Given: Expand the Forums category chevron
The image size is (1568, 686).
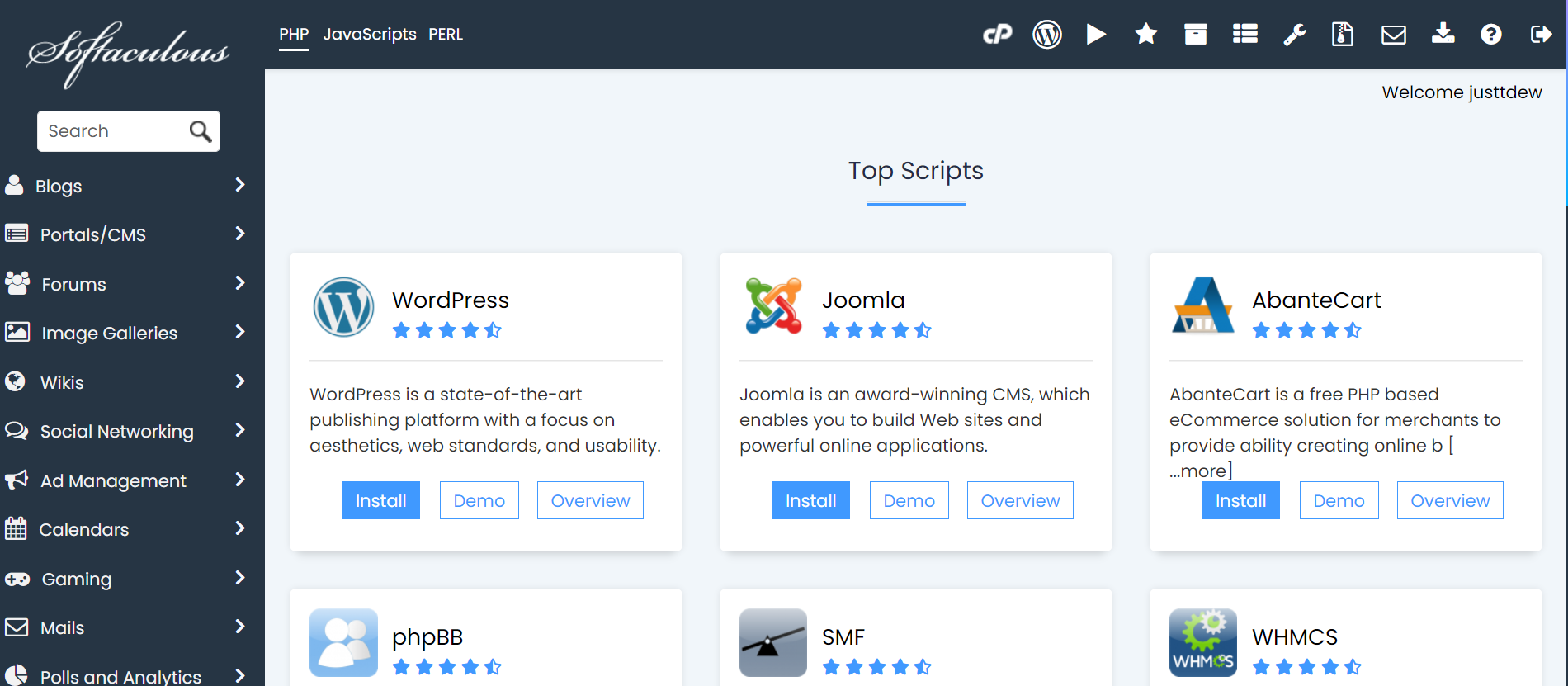Looking at the screenshot, I should coord(240,283).
